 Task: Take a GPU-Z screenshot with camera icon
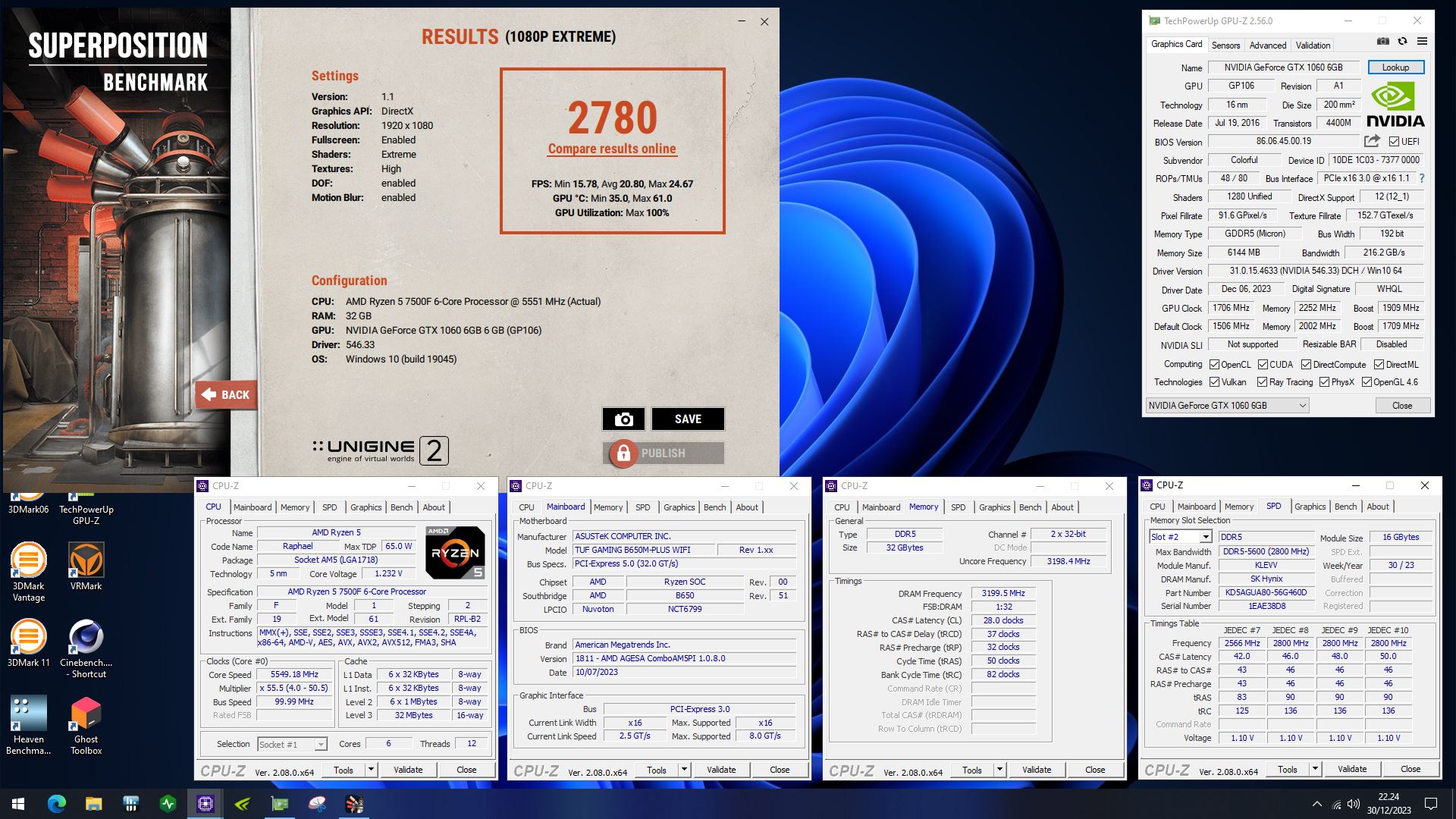click(x=1382, y=42)
